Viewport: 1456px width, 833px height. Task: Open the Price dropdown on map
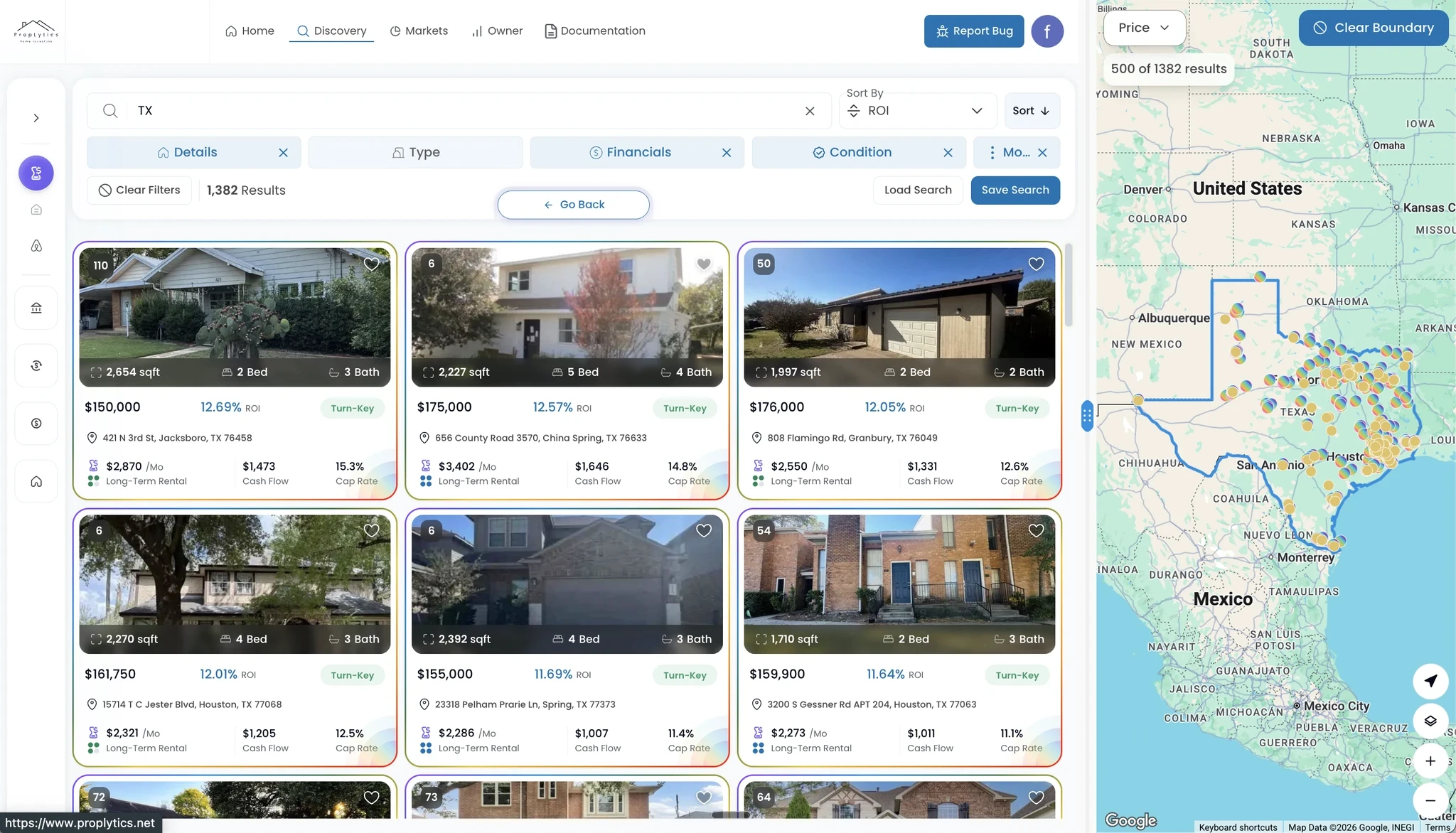coord(1143,28)
